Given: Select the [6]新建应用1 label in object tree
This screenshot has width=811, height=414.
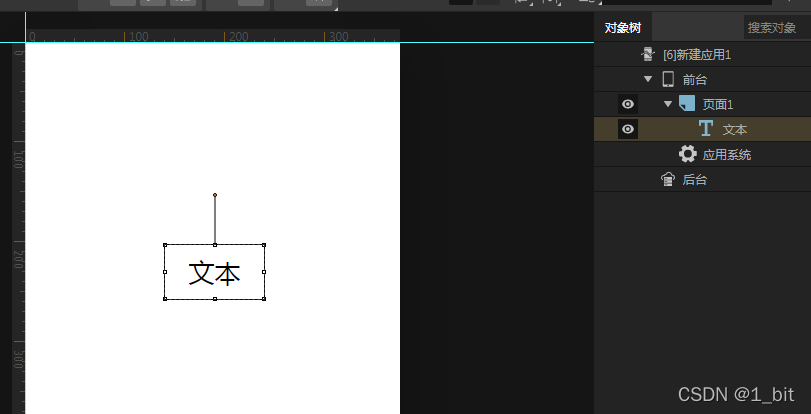Looking at the screenshot, I should pos(697,55).
